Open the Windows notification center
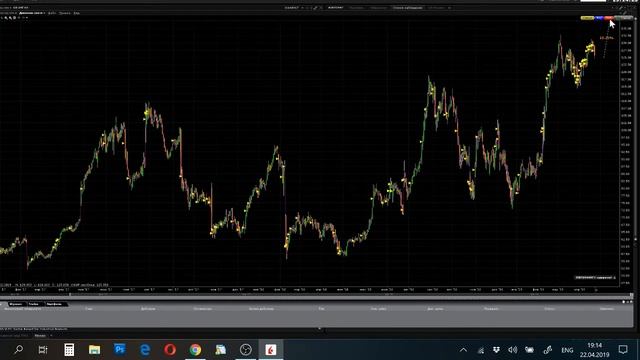This screenshot has height=360, width=640. pyautogui.click(x=623, y=350)
